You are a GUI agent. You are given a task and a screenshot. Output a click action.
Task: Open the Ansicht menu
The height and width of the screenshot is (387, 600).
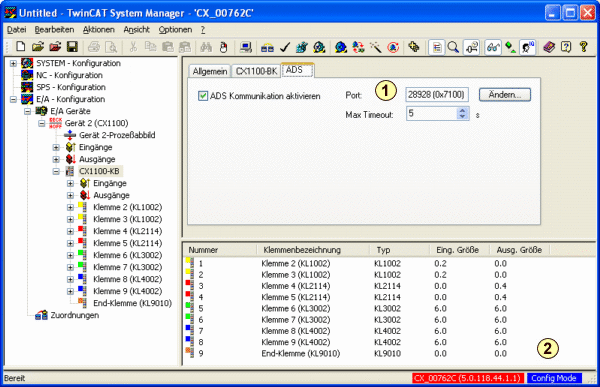[x=137, y=29]
